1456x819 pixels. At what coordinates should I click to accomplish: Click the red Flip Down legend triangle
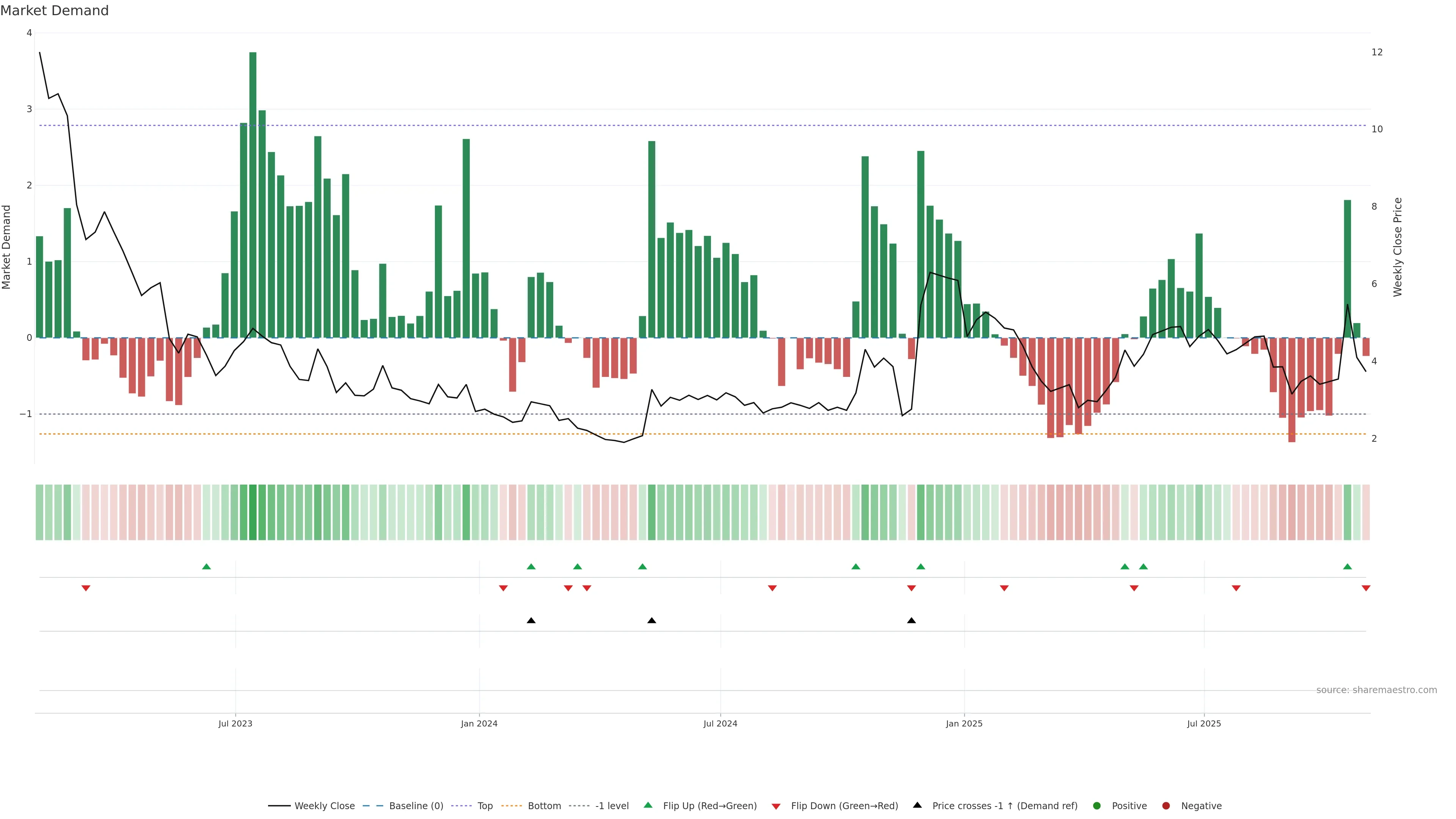(776, 806)
